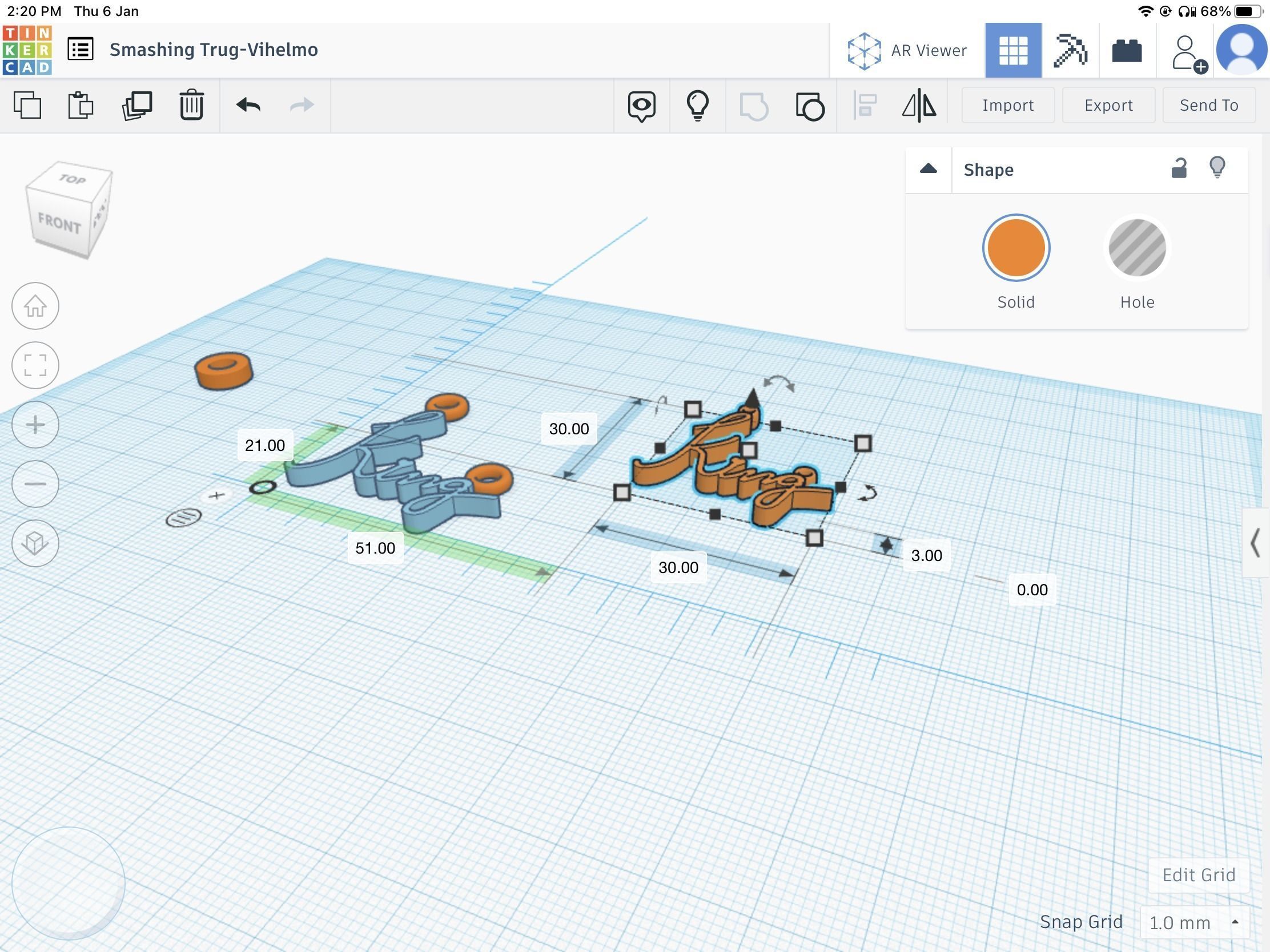
Task: Click the Send To button
Action: coord(1208,105)
